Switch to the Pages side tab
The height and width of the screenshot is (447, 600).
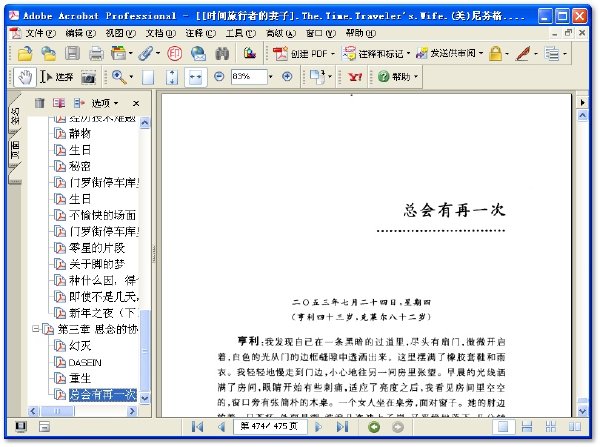[15, 150]
